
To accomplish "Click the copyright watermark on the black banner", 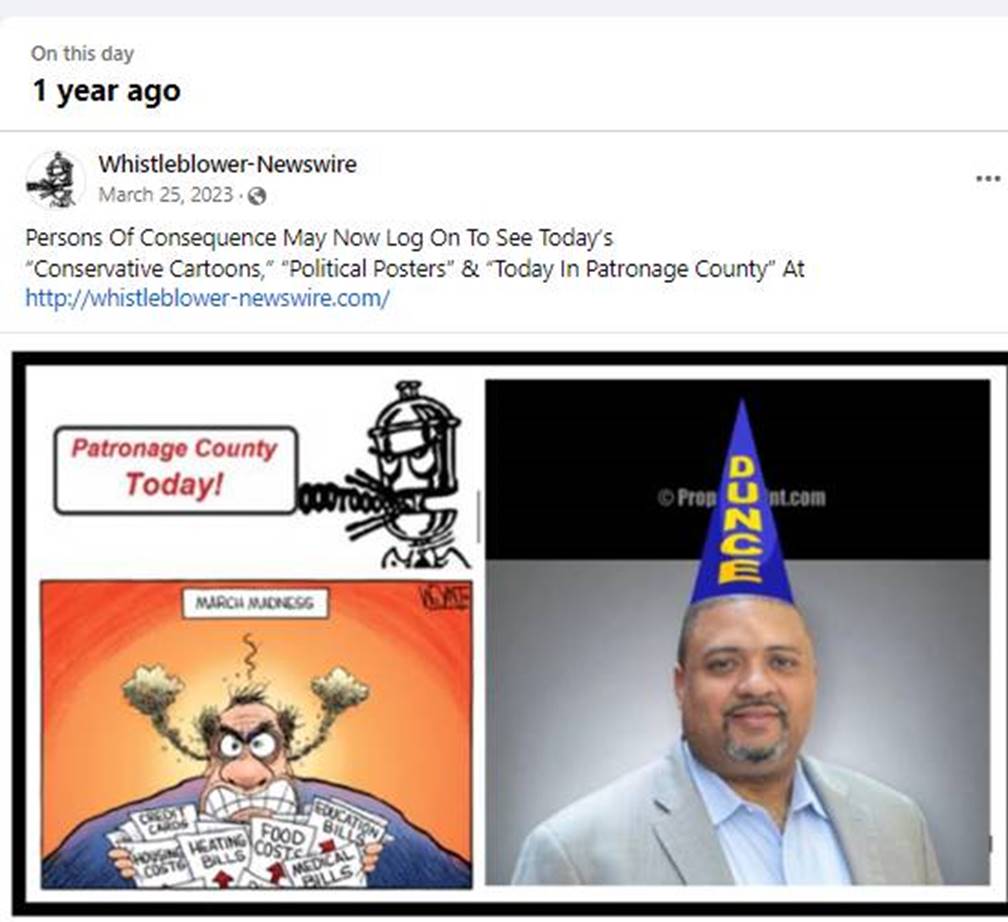I will [x=741, y=498].
